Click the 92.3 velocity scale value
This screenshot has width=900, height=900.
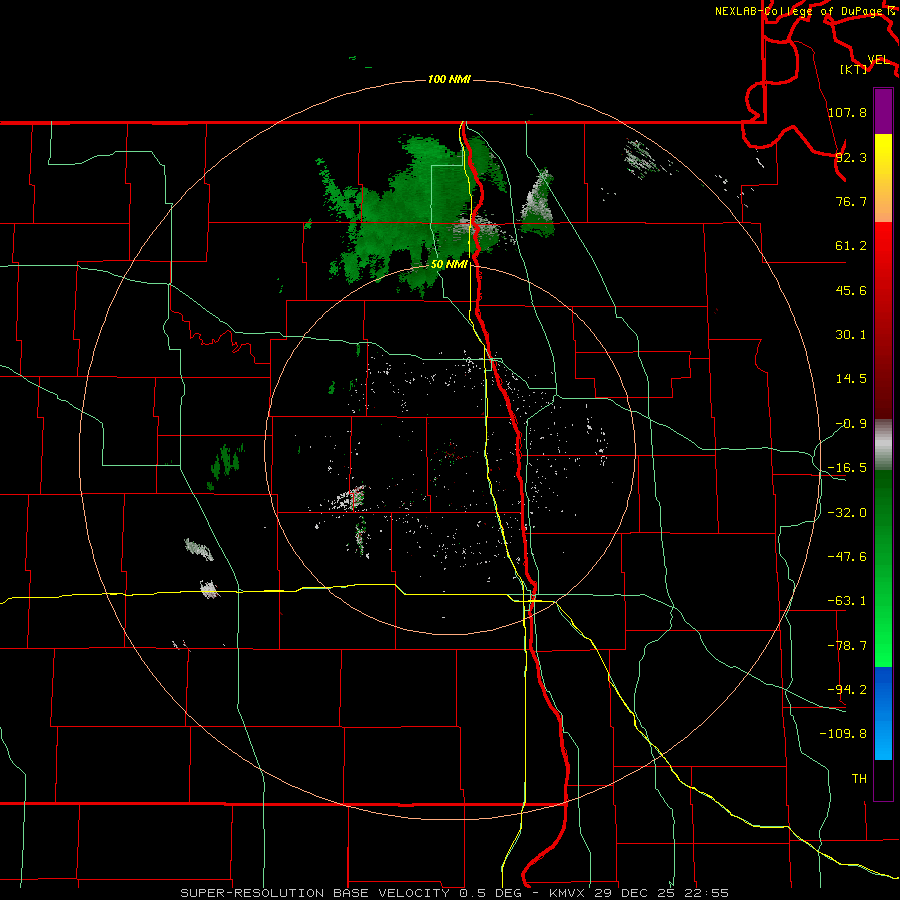click(851, 157)
